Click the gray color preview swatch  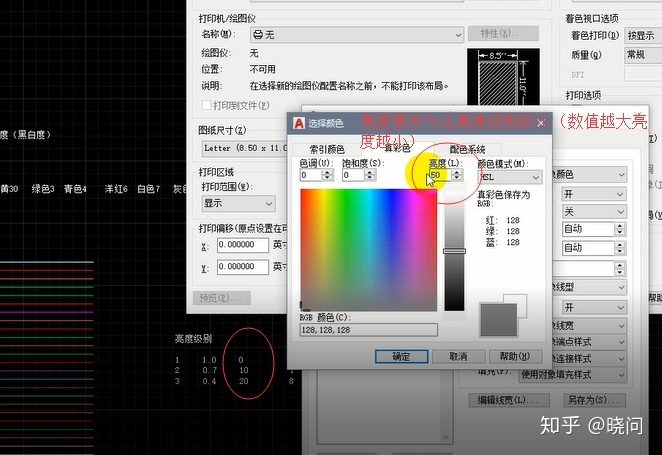[499, 320]
